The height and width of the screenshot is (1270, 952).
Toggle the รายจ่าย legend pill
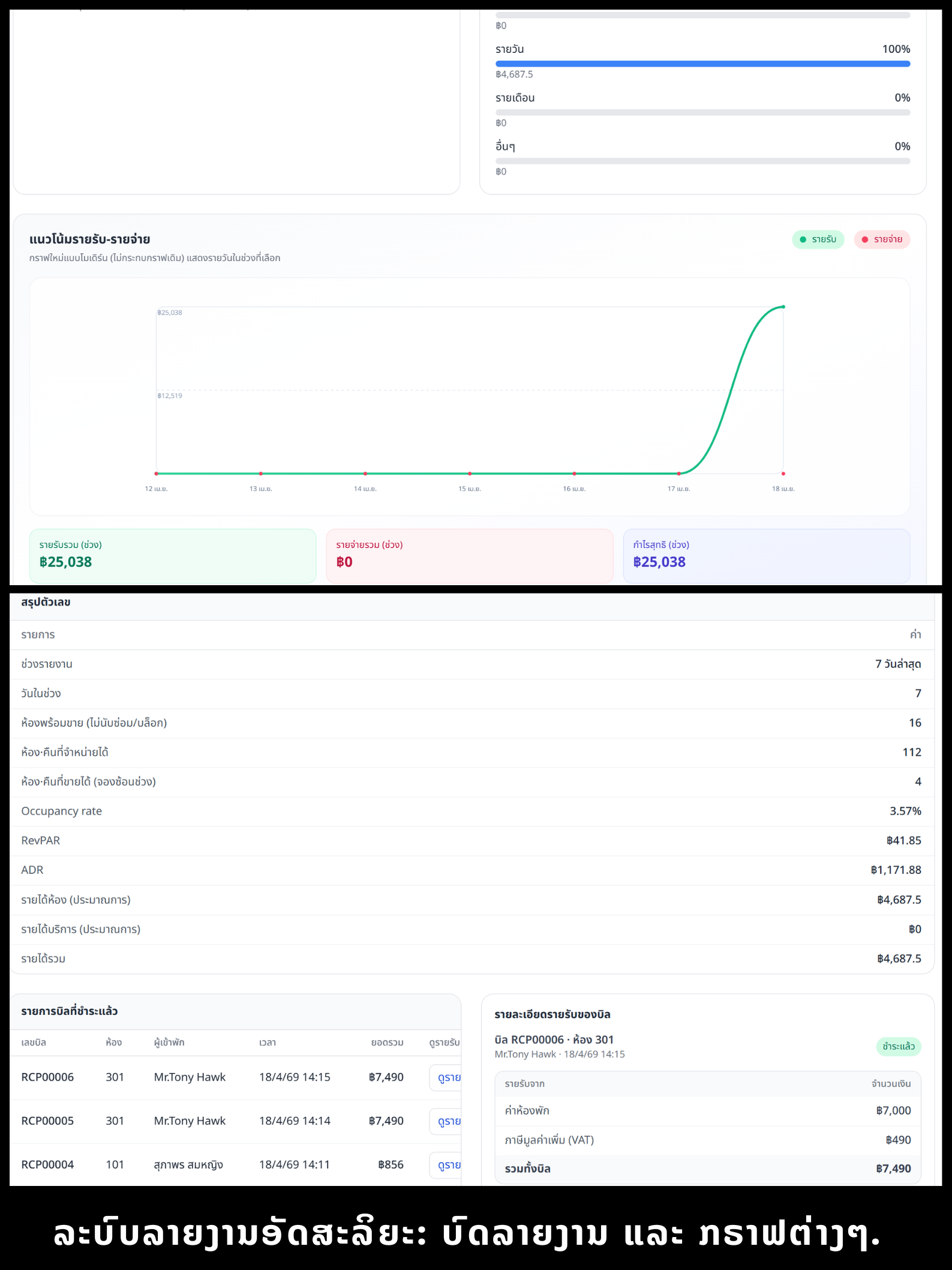[x=881, y=239]
